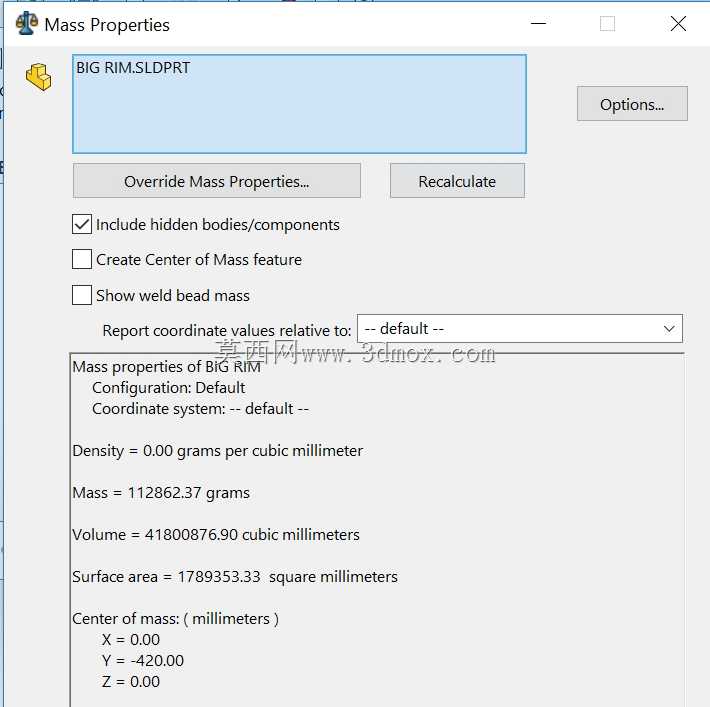
Task: Click the X = 0.00 center of mass value
Action: click(x=131, y=640)
